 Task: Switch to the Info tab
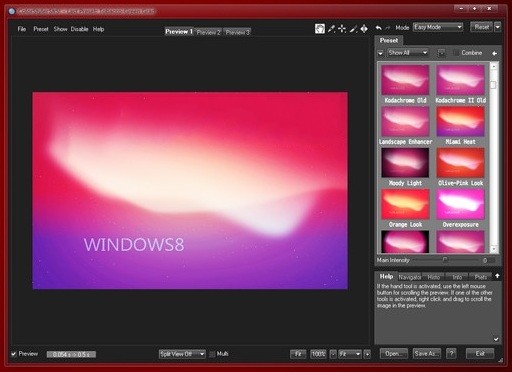coord(457,277)
